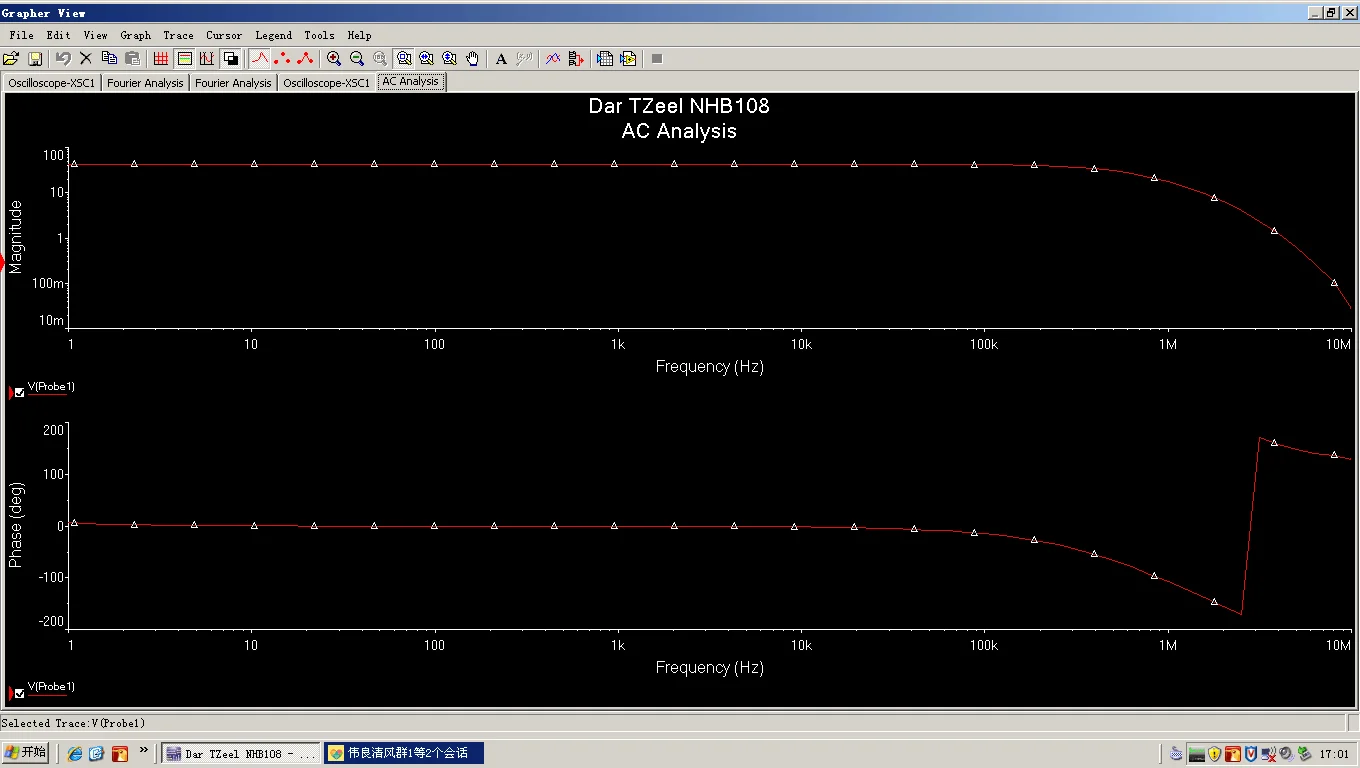This screenshot has width=1360, height=768.
Task: Add text annotation with the A icon
Action: pyautogui.click(x=502, y=59)
